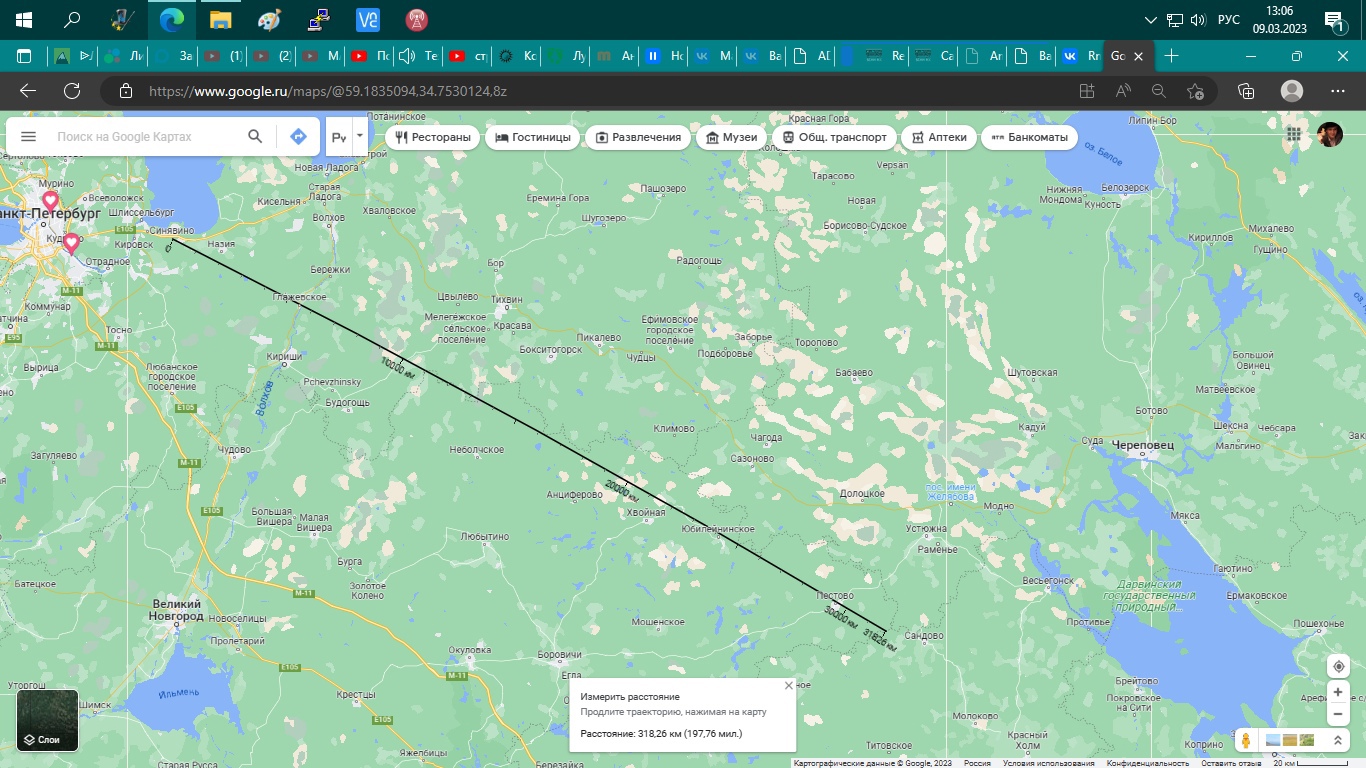Center map on my location
This screenshot has height=768, width=1366.
coord(1338,667)
